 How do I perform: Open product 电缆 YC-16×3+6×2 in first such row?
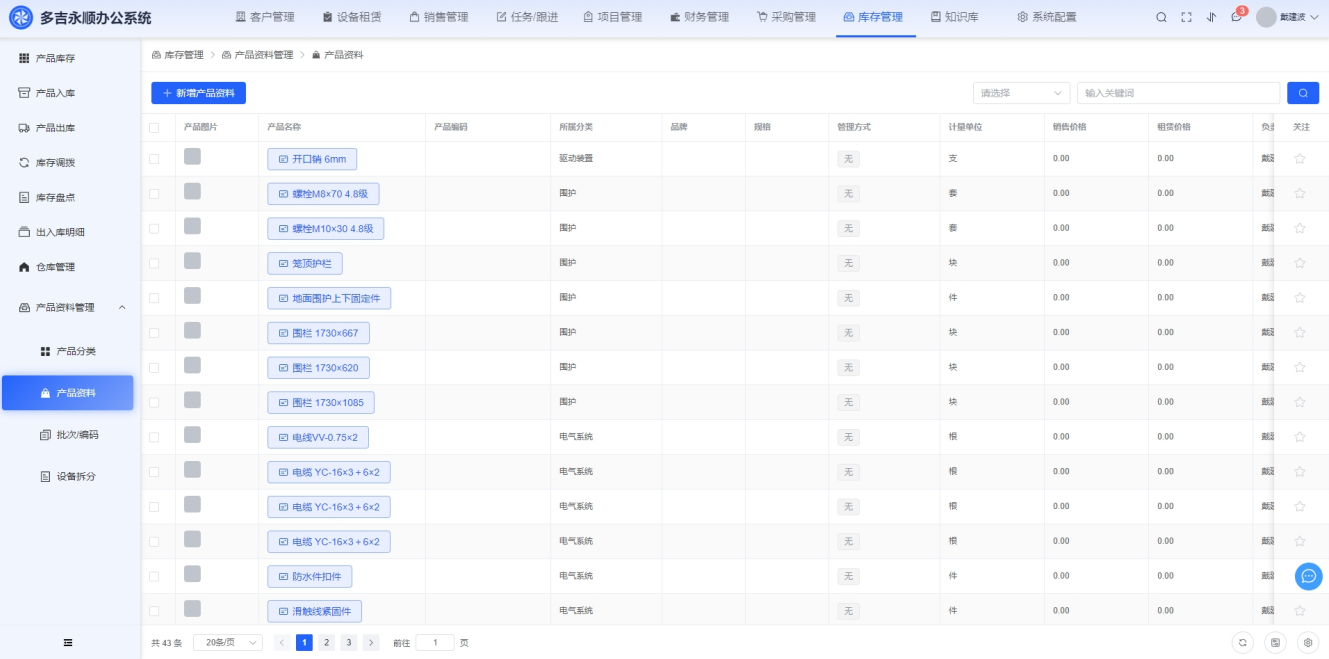coord(329,472)
